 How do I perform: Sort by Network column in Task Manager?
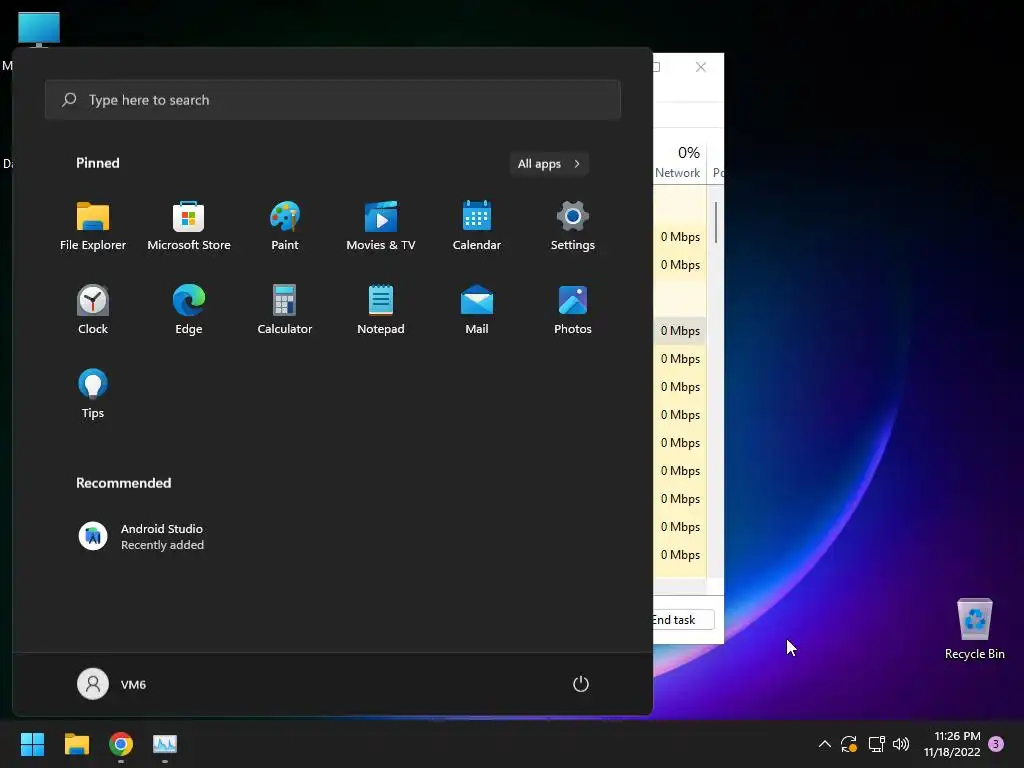tap(679, 161)
